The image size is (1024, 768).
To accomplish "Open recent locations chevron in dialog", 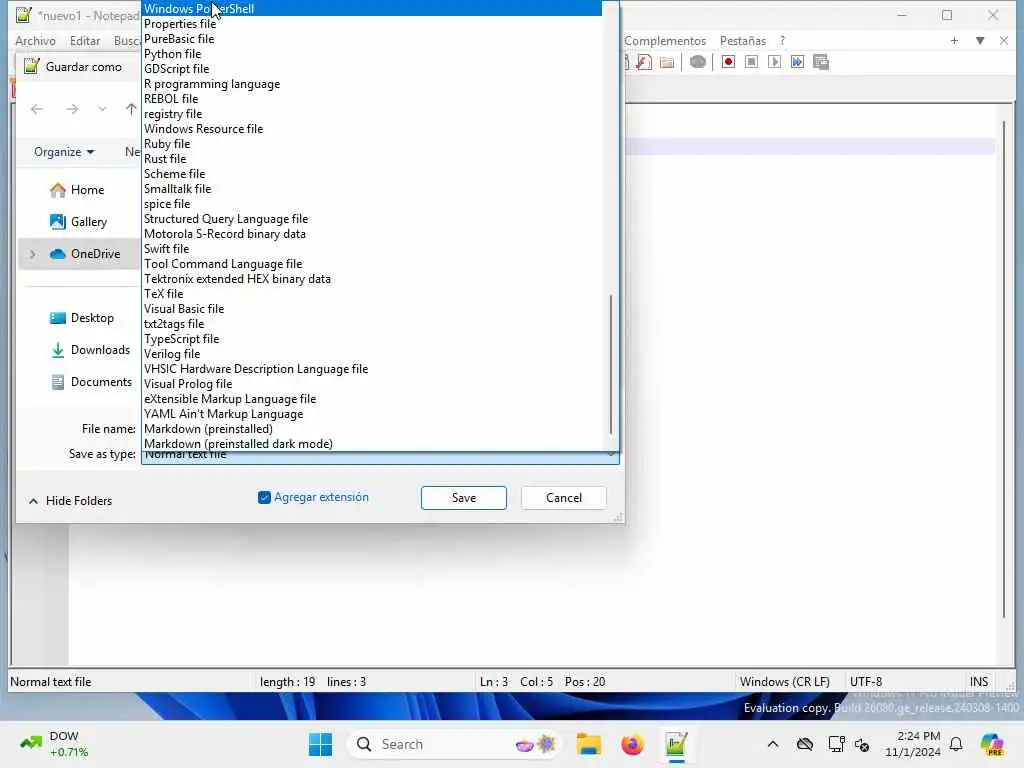I will click(102, 109).
